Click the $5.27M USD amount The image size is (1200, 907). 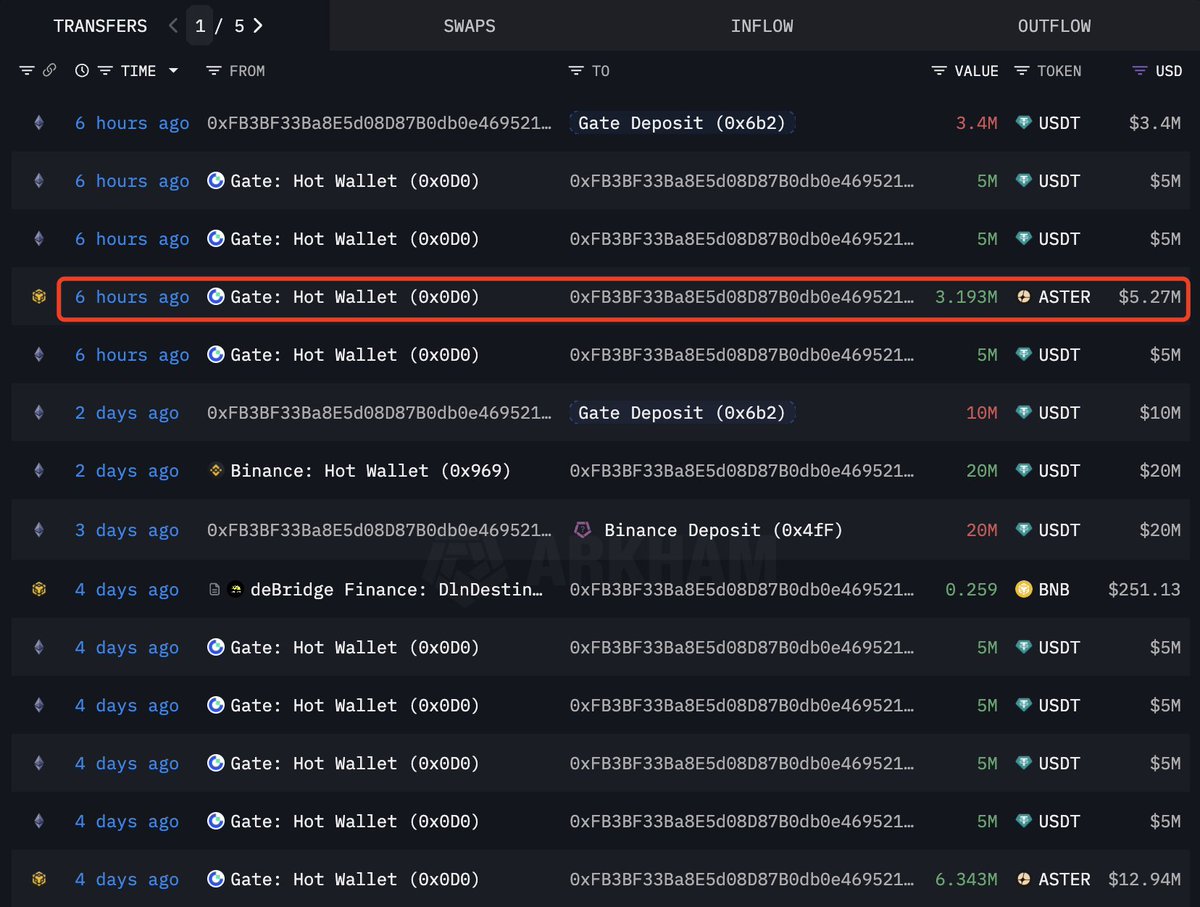[x=1149, y=297]
